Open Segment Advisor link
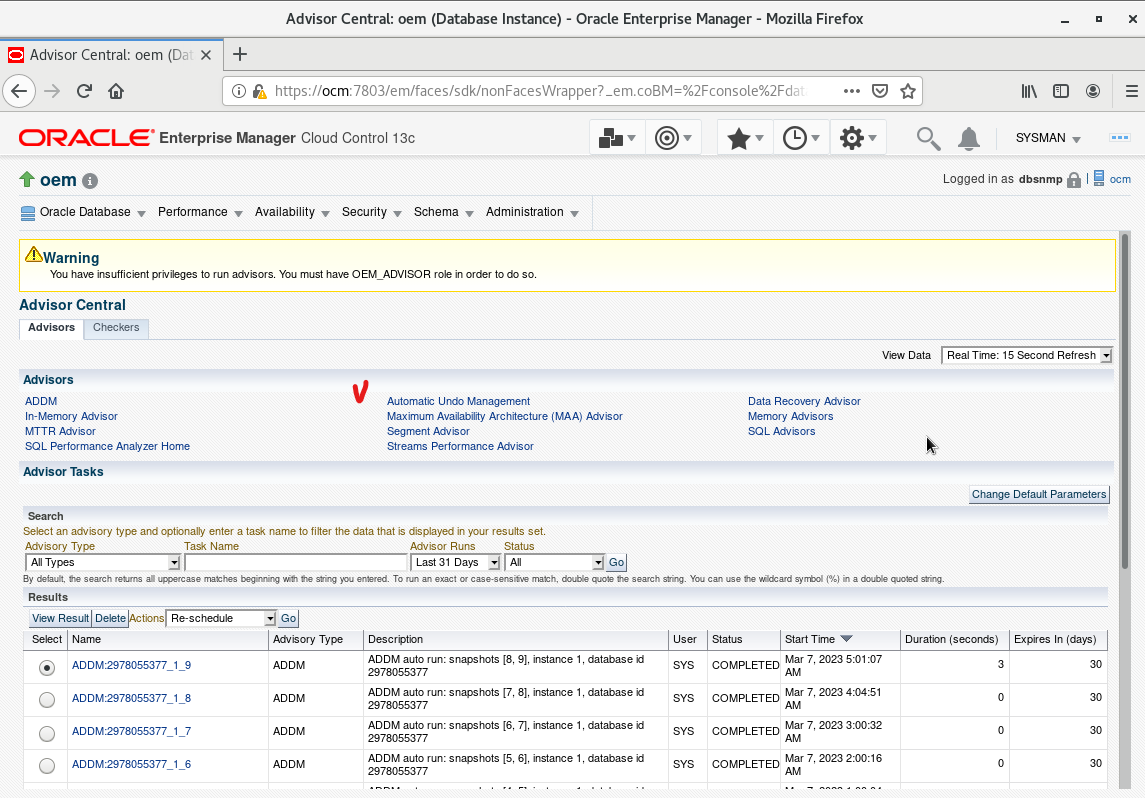 tap(428, 431)
